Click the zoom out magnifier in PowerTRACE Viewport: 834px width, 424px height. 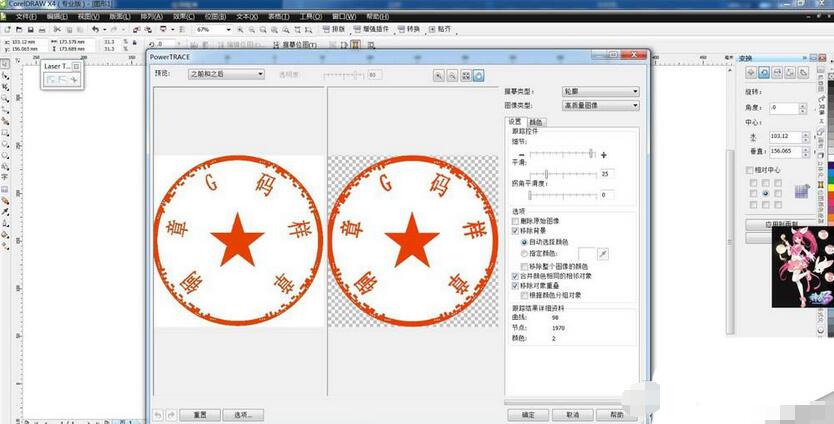pos(452,75)
